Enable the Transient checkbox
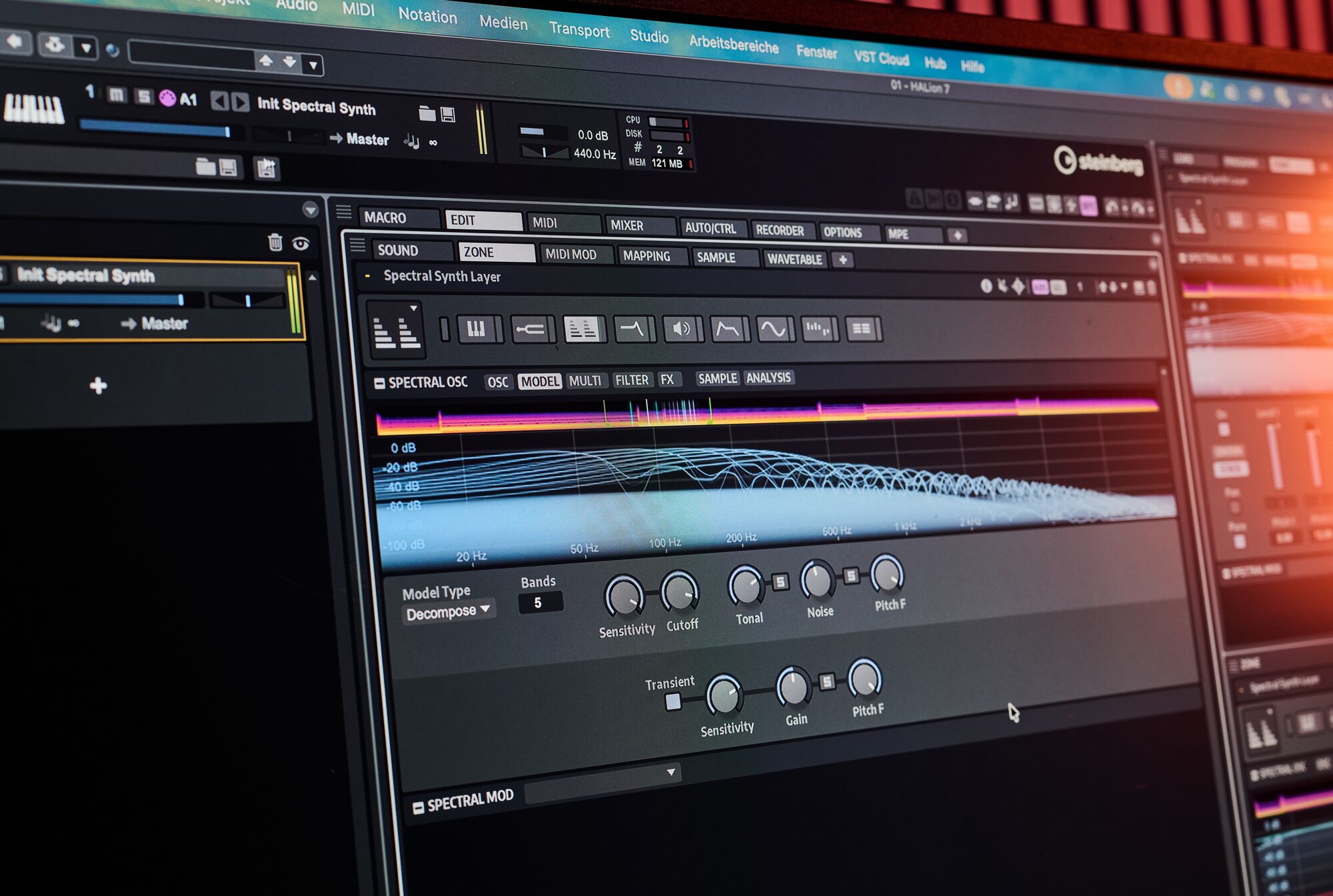Screen dimensions: 1333x896 point(673,701)
